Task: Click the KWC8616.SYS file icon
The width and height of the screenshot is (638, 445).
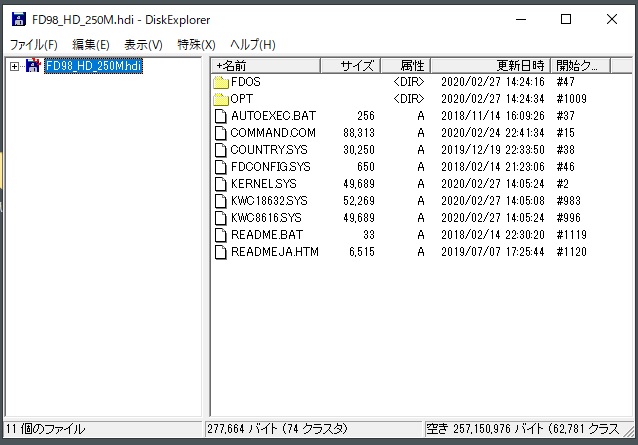Action: (x=221, y=218)
